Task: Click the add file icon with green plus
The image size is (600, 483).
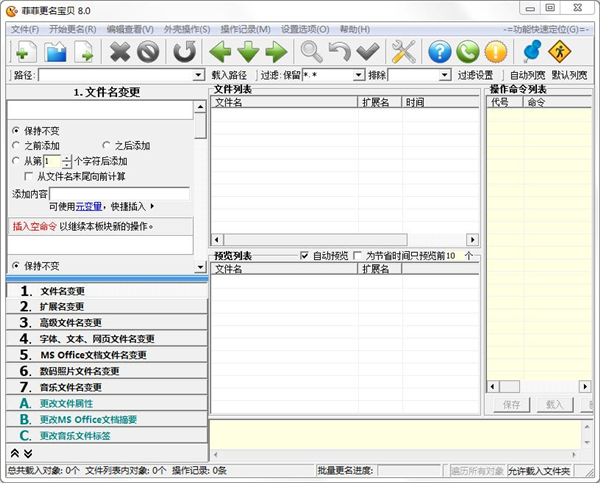Action: 24,51
